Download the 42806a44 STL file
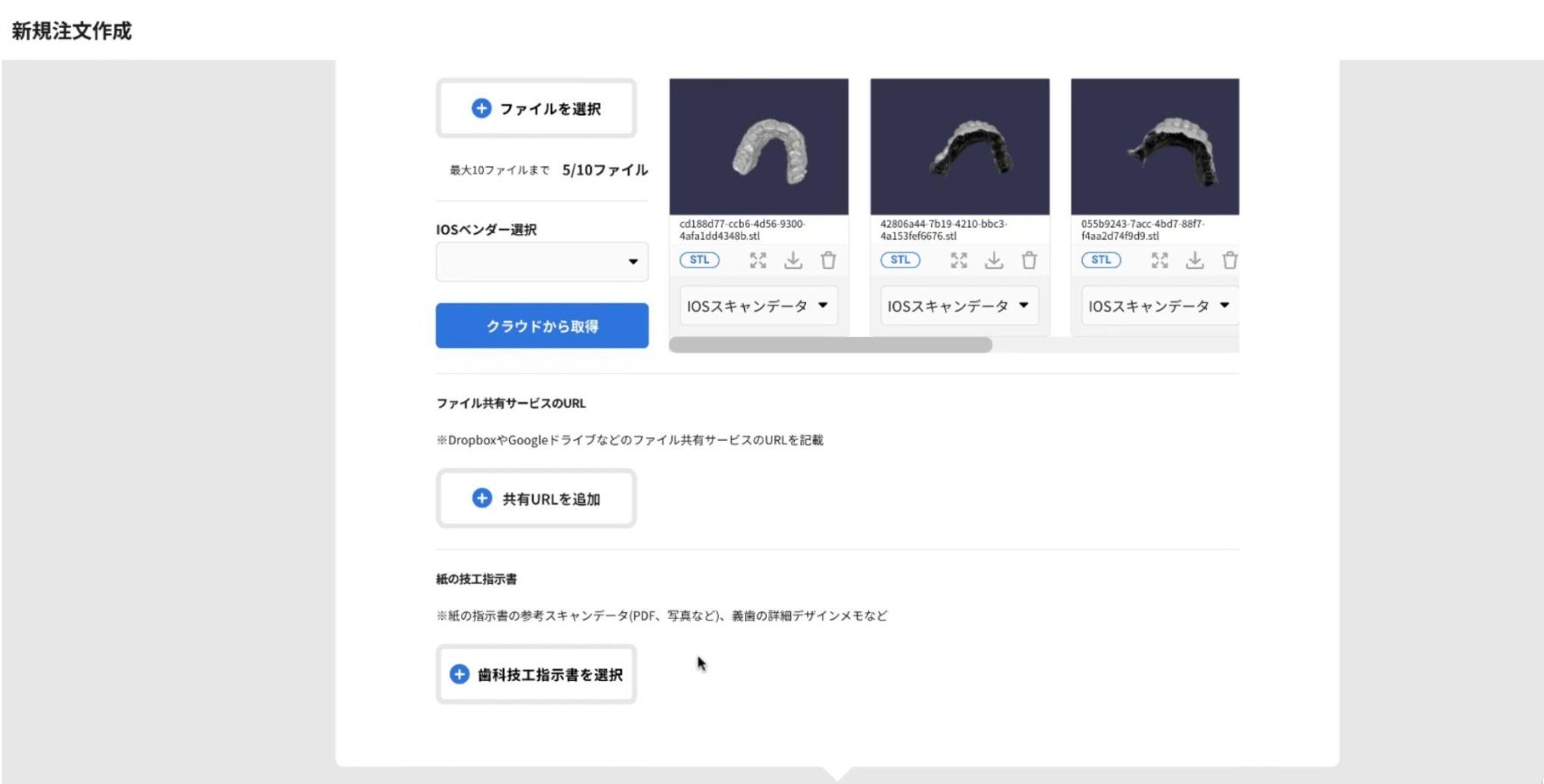The width and height of the screenshot is (1544, 784). pos(994,260)
